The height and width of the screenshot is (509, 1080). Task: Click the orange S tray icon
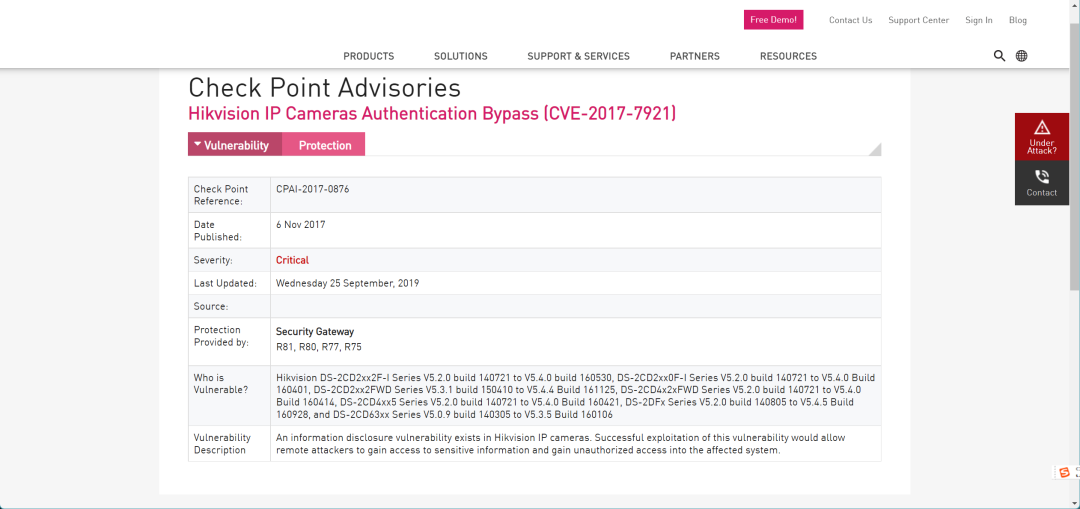[1065, 472]
